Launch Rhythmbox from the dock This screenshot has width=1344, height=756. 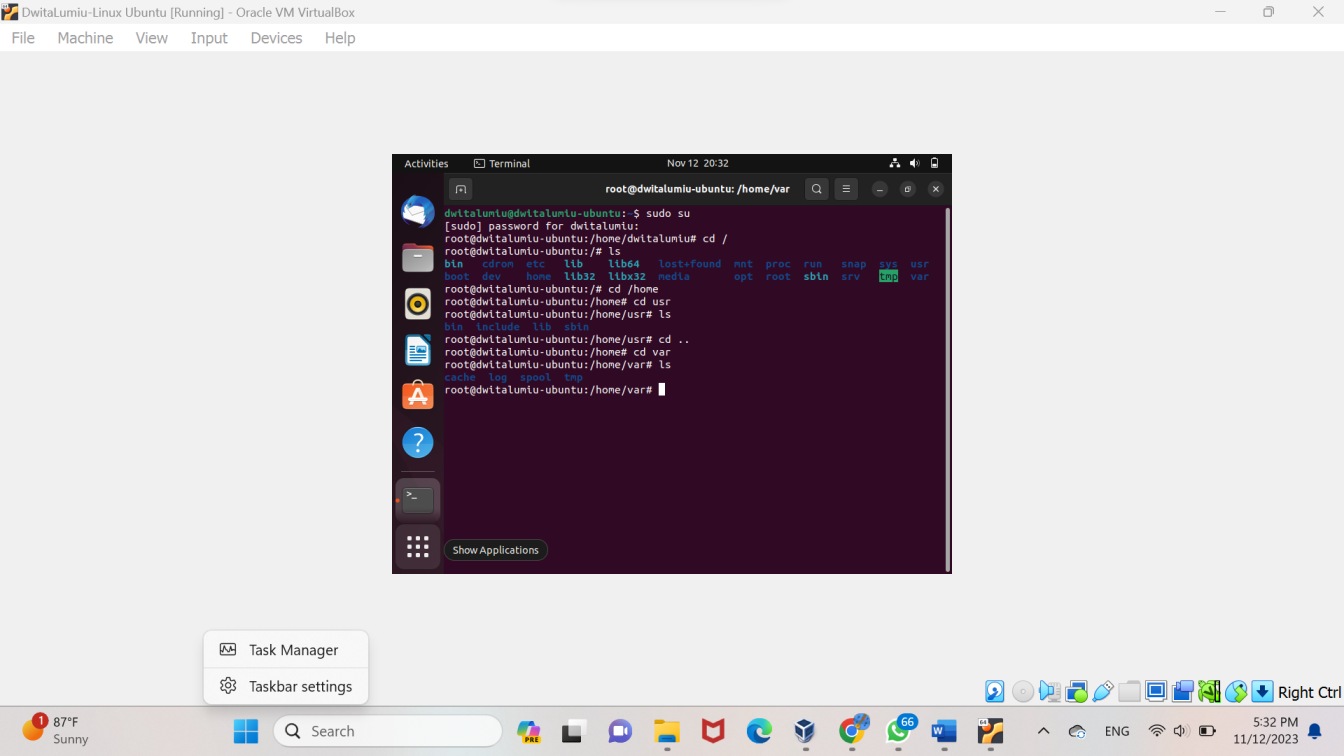pos(418,304)
